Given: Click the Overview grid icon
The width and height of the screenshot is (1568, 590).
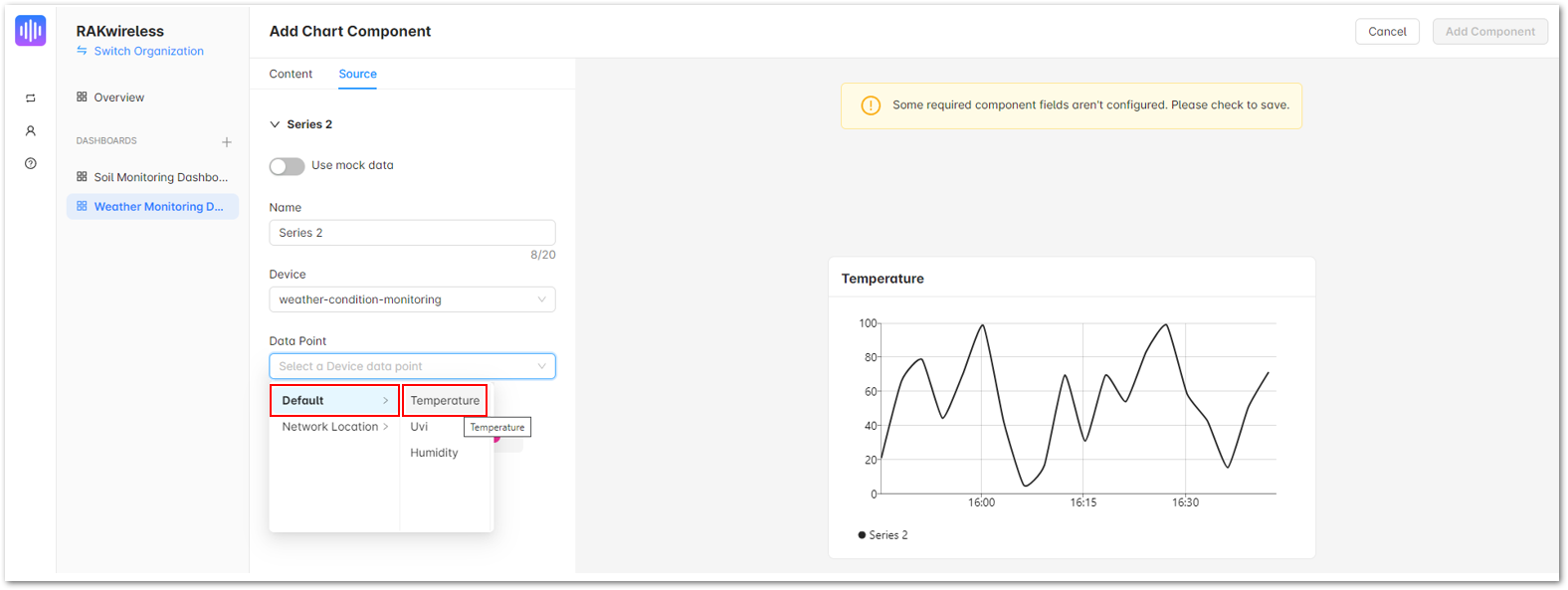Looking at the screenshot, I should point(82,97).
